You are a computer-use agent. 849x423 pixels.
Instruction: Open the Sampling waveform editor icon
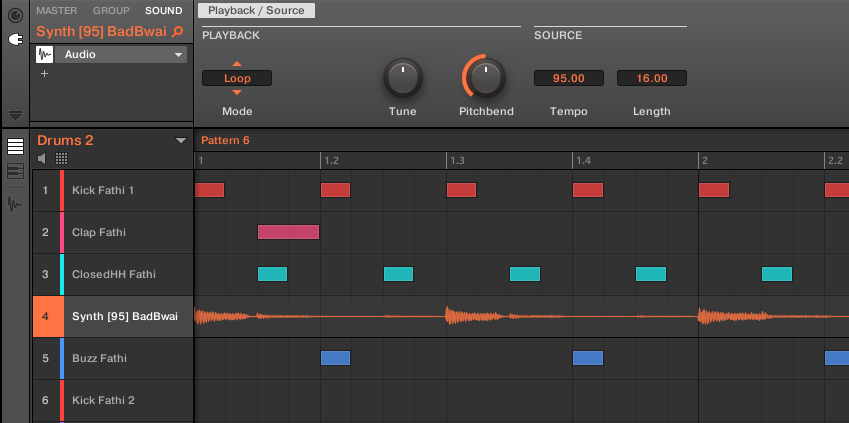(15, 204)
